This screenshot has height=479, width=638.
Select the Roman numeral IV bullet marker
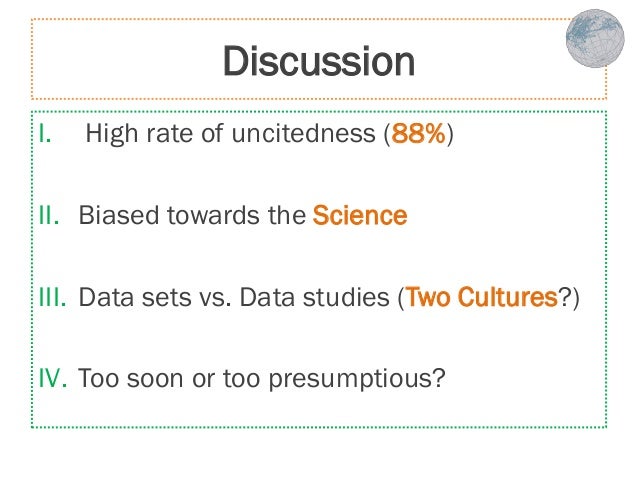[53, 379]
